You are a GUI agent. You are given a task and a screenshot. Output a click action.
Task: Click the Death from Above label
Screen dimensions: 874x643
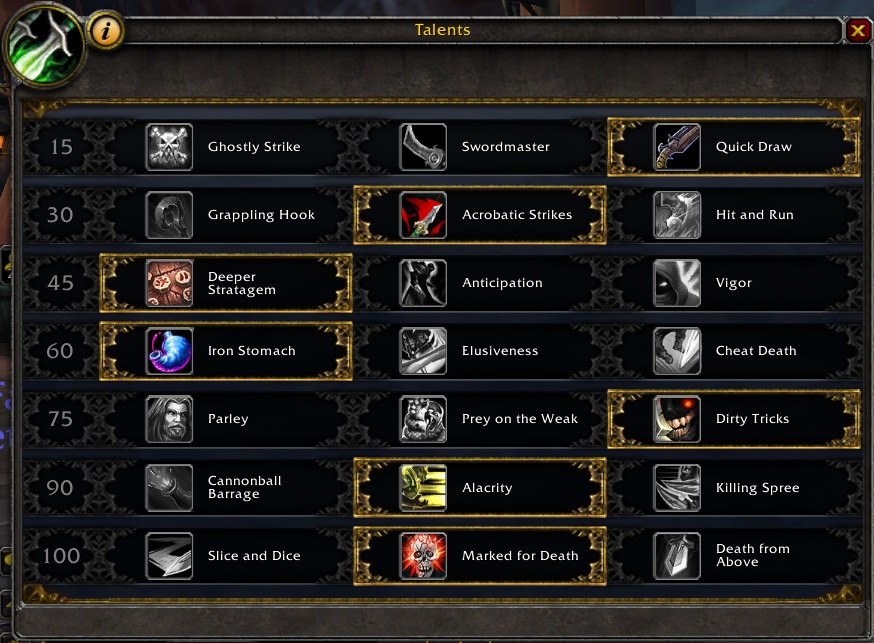[x=752, y=556]
